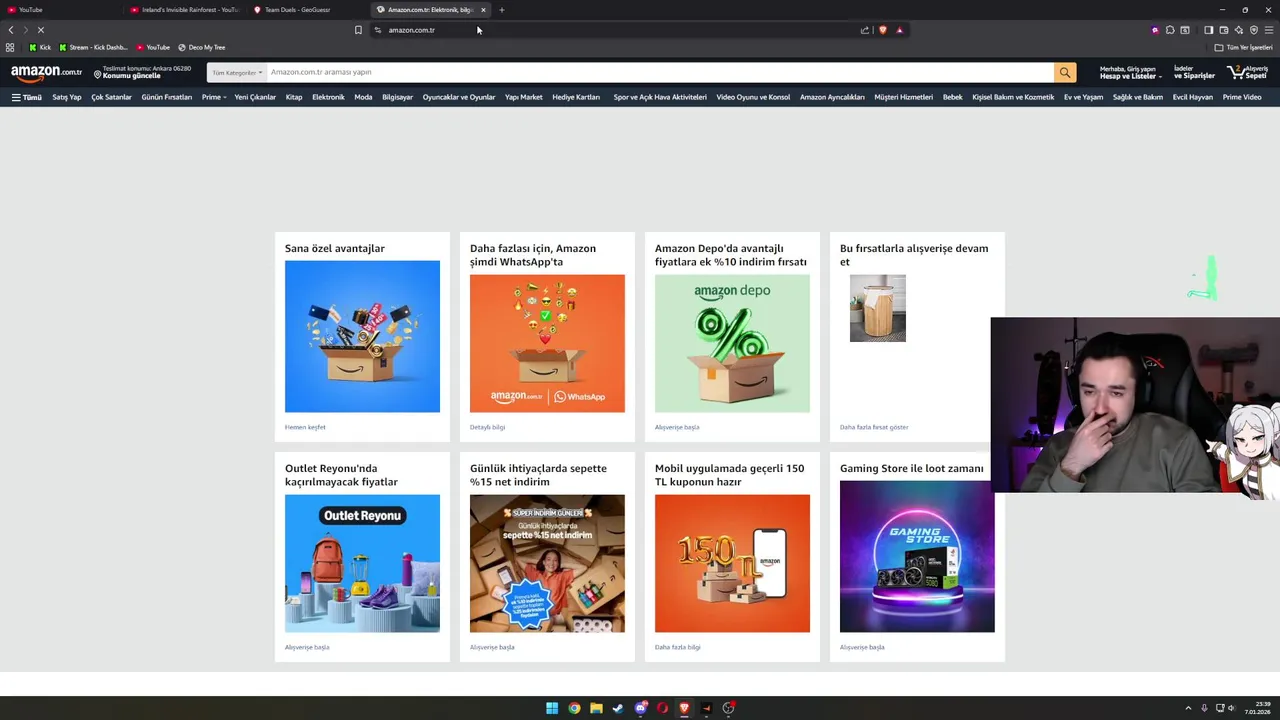The image size is (1280, 720).
Task: Open the shopping cart Alışveriş Sepeti
Action: [1248, 72]
